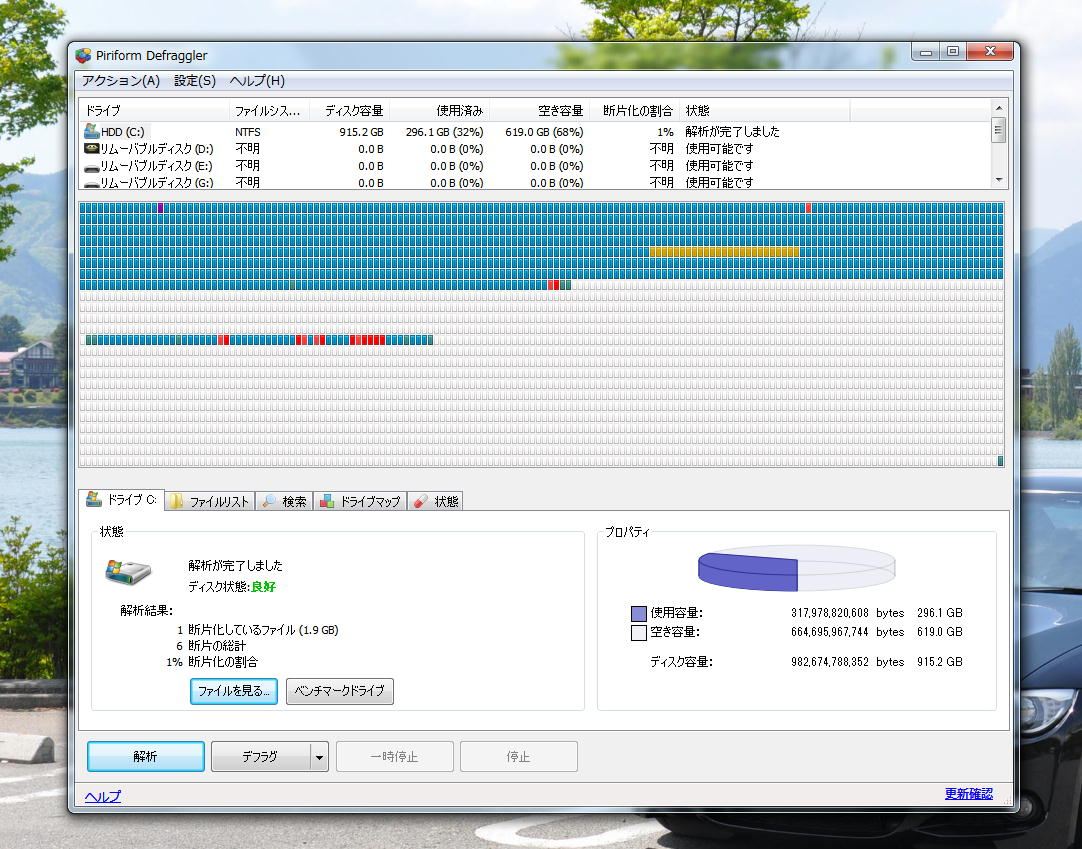The width and height of the screenshot is (1082, 849).
Task: Click the NTFS file system cell
Action: click(x=248, y=132)
